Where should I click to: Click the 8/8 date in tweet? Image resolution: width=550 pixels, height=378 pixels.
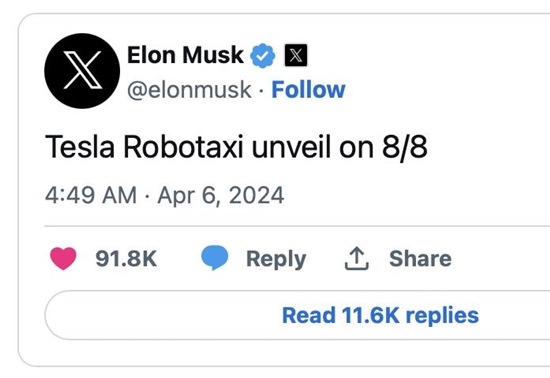(404, 147)
